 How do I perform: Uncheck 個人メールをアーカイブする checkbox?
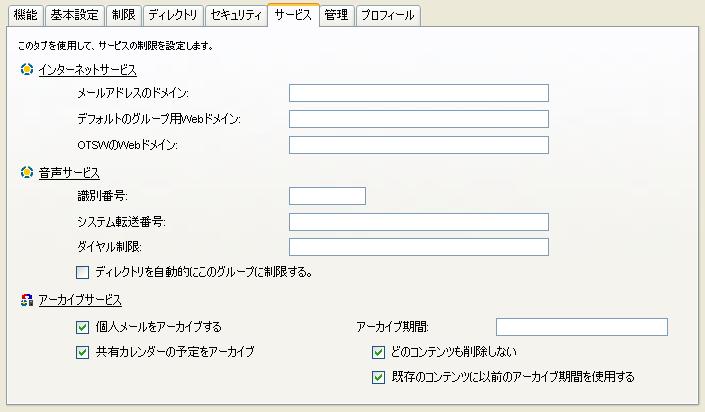click(82, 327)
